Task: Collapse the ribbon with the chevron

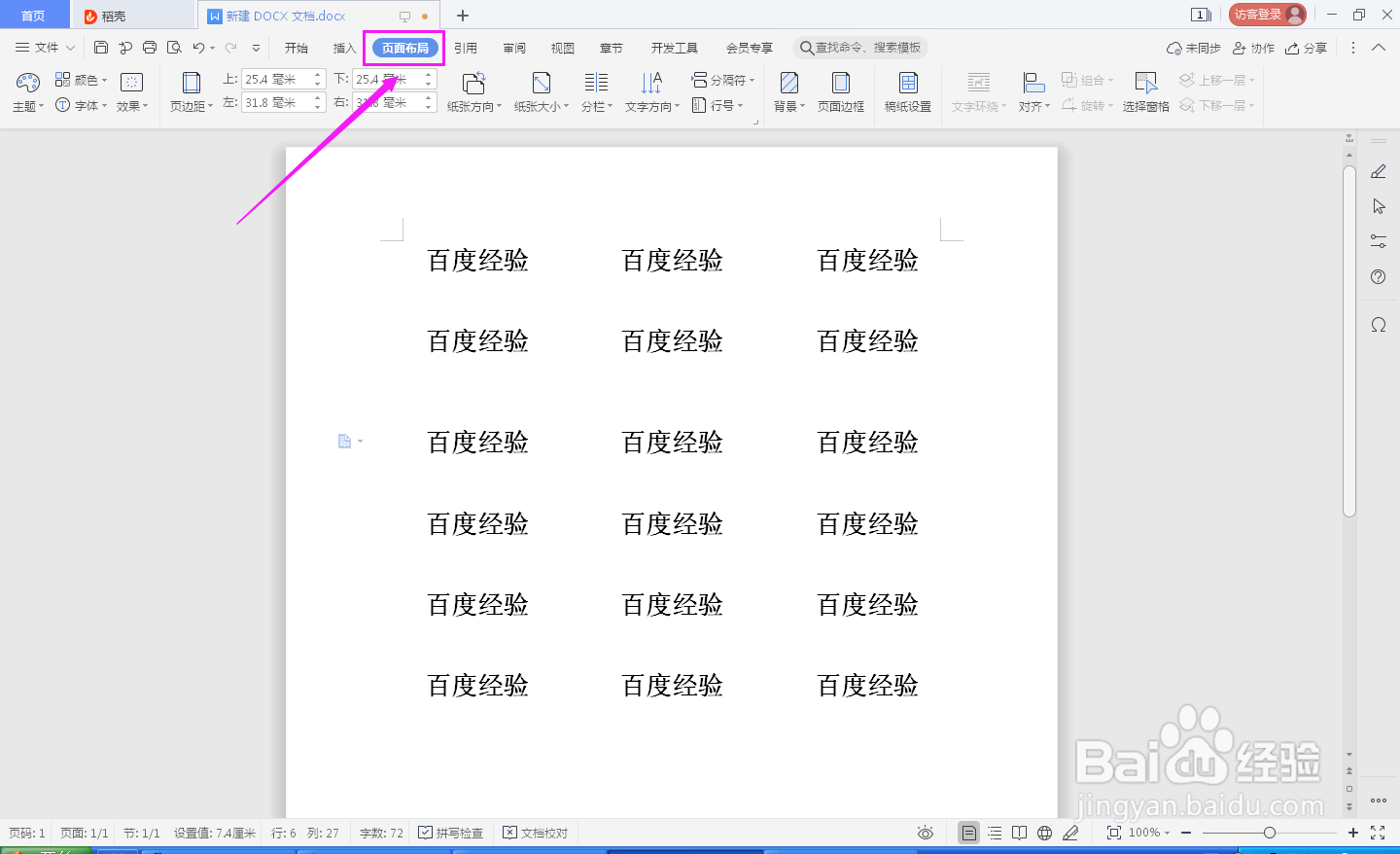Action: coord(1378,48)
